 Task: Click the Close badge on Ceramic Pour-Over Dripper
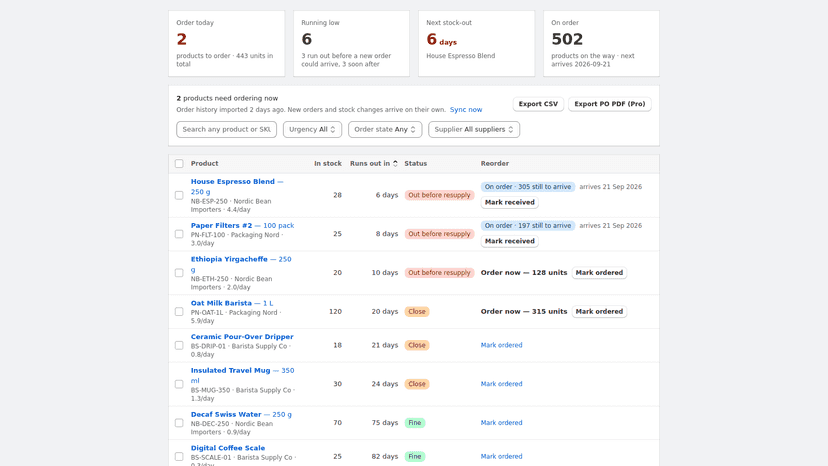pyautogui.click(x=417, y=345)
